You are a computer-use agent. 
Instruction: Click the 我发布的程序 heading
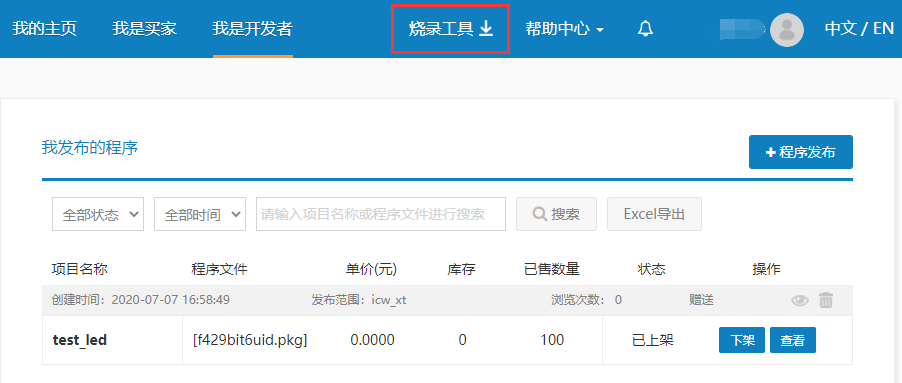click(90, 147)
